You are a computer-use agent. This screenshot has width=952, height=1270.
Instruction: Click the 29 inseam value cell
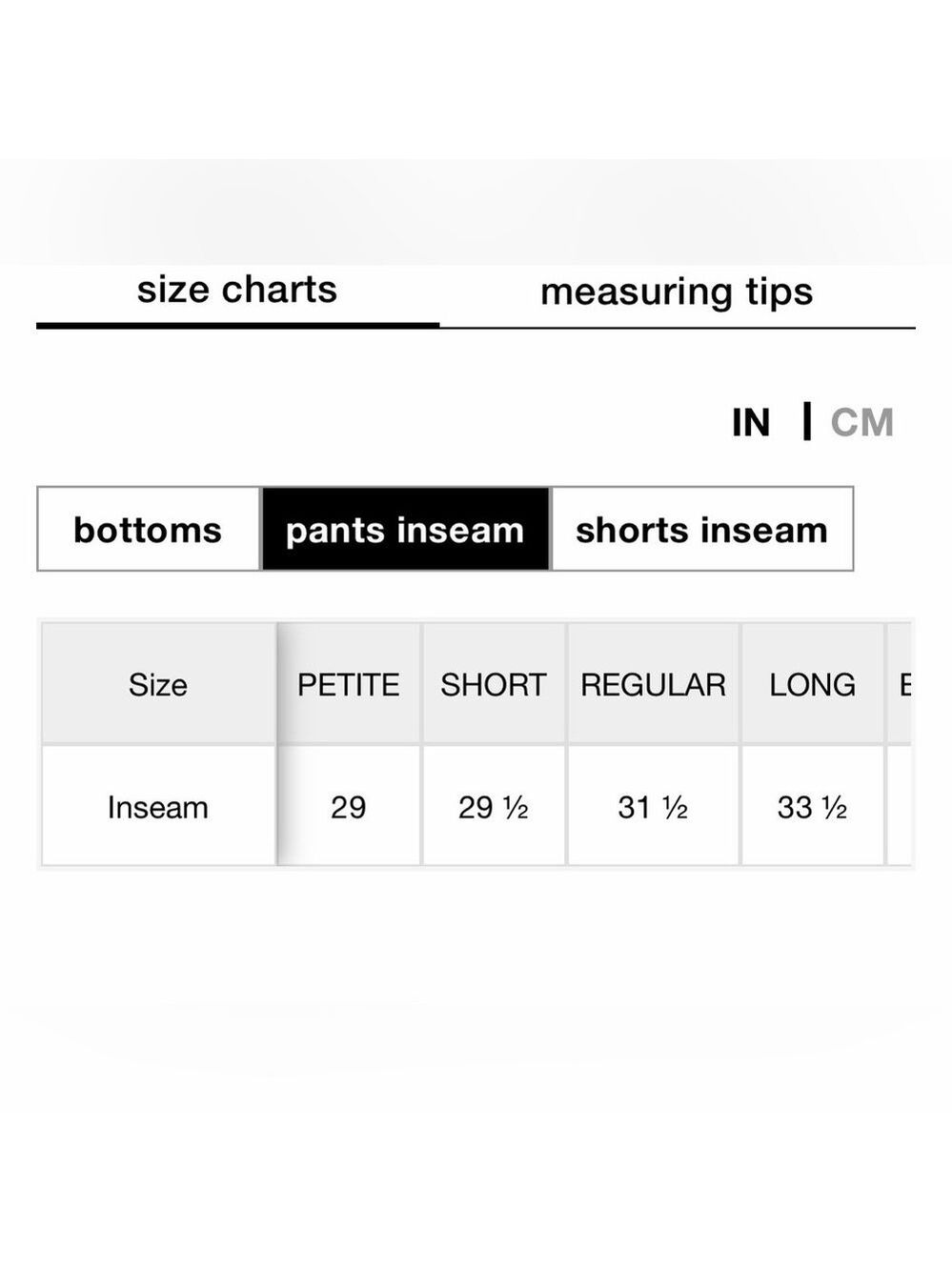pyautogui.click(x=349, y=807)
